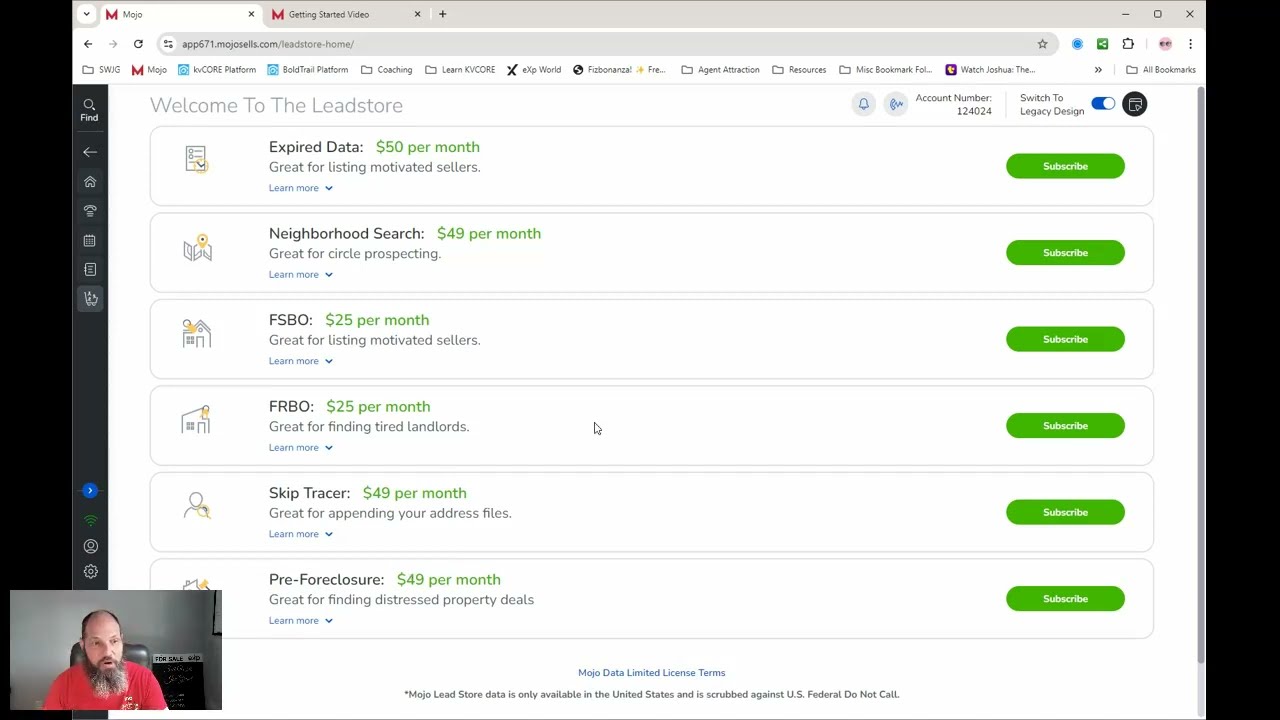Open the blue circular browser extension

(1077, 44)
